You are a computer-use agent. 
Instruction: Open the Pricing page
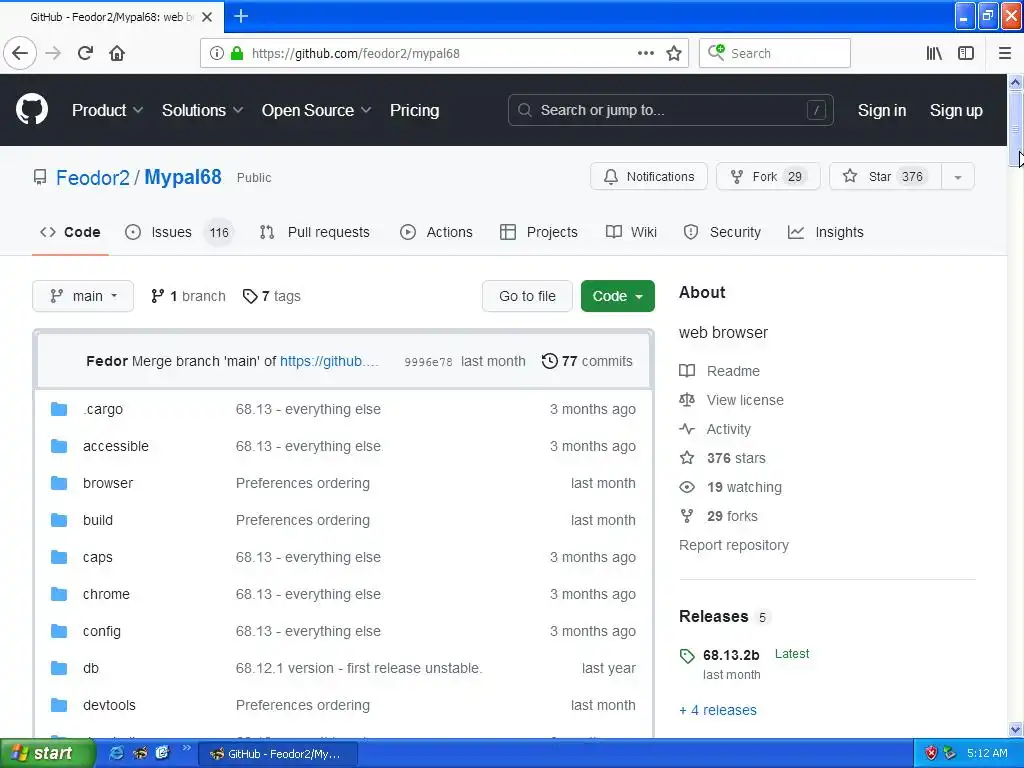coord(414,110)
